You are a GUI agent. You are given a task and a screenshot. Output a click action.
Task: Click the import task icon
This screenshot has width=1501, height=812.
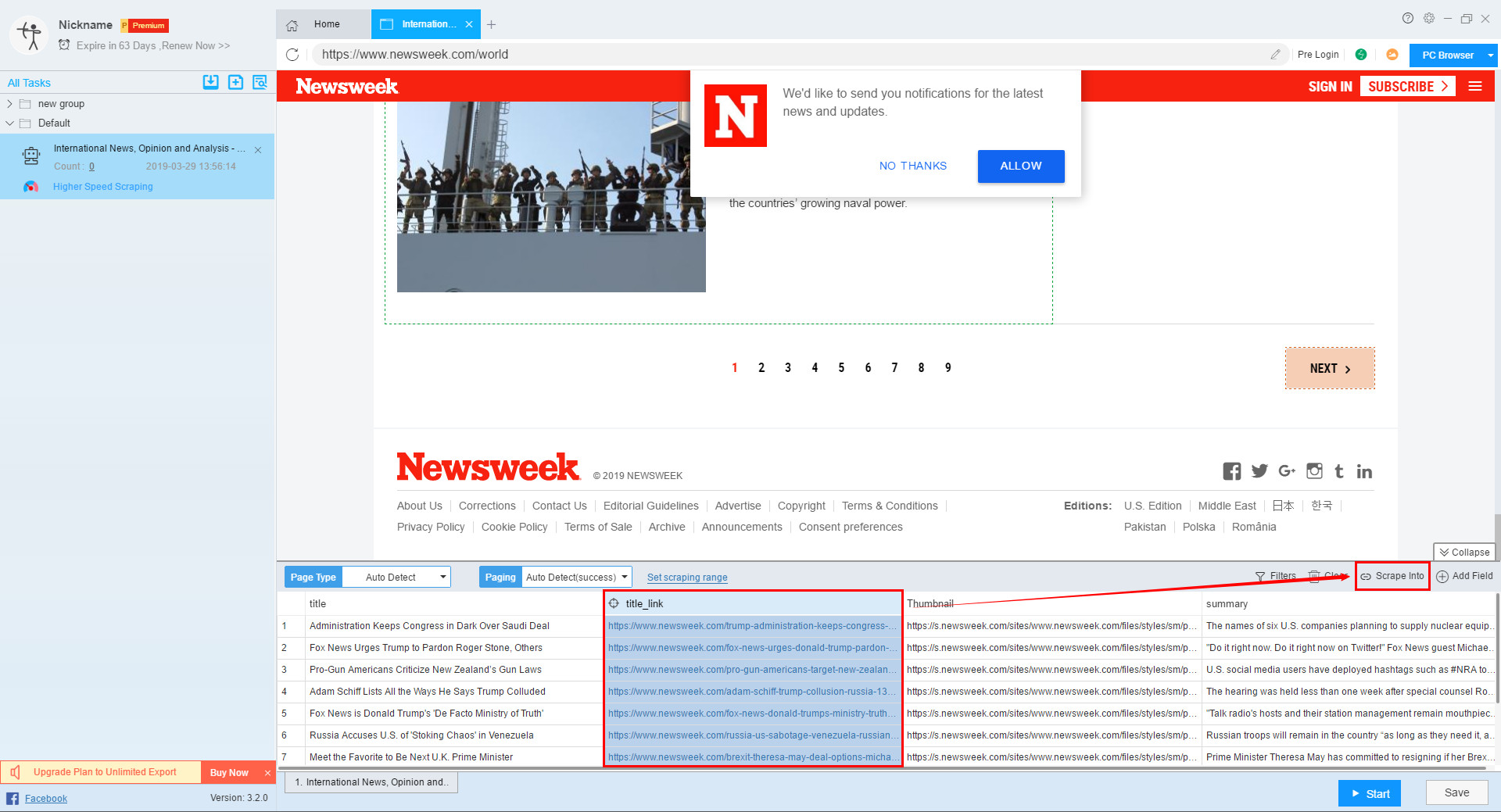[x=210, y=82]
